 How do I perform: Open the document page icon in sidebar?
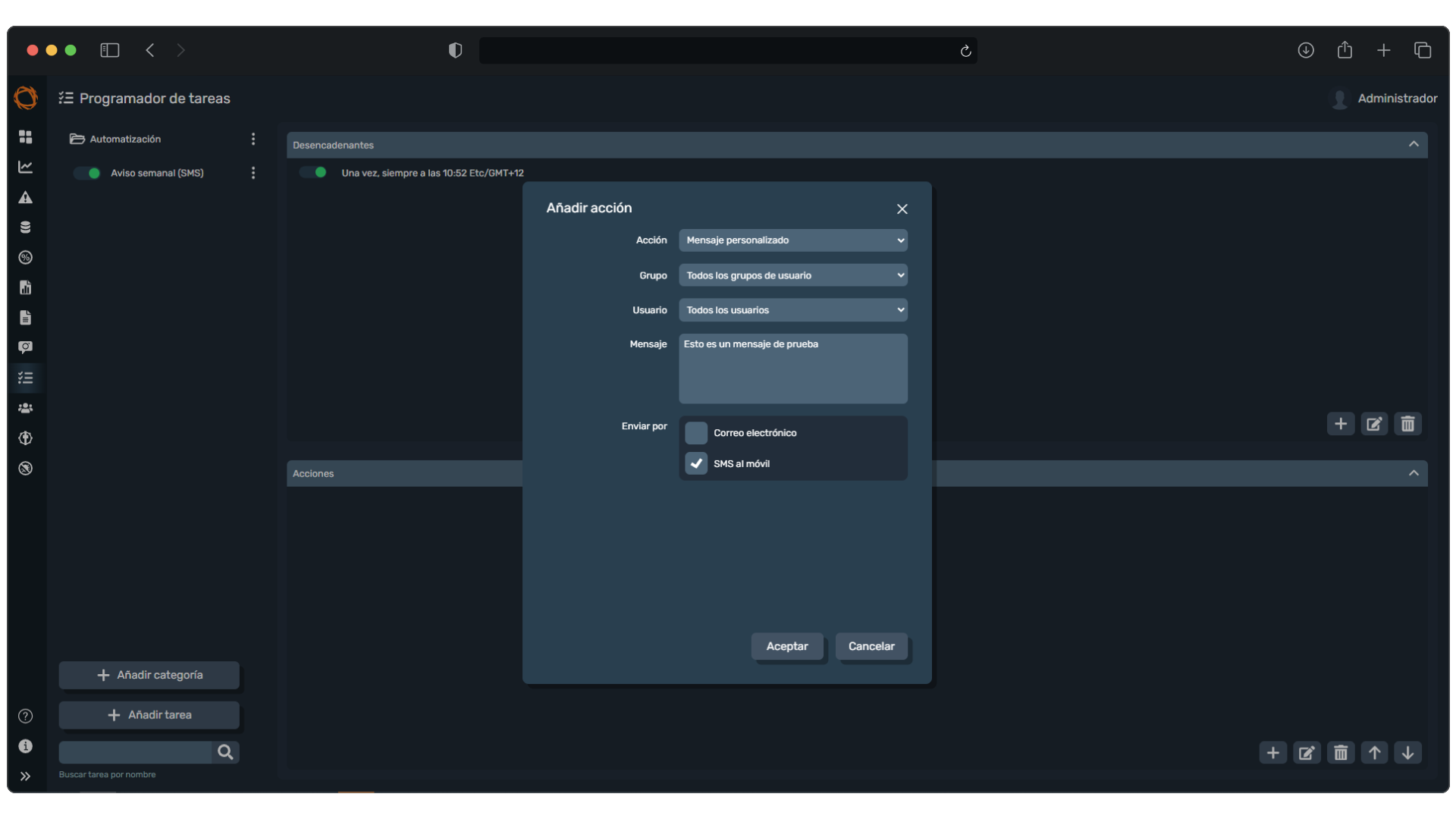(25, 318)
